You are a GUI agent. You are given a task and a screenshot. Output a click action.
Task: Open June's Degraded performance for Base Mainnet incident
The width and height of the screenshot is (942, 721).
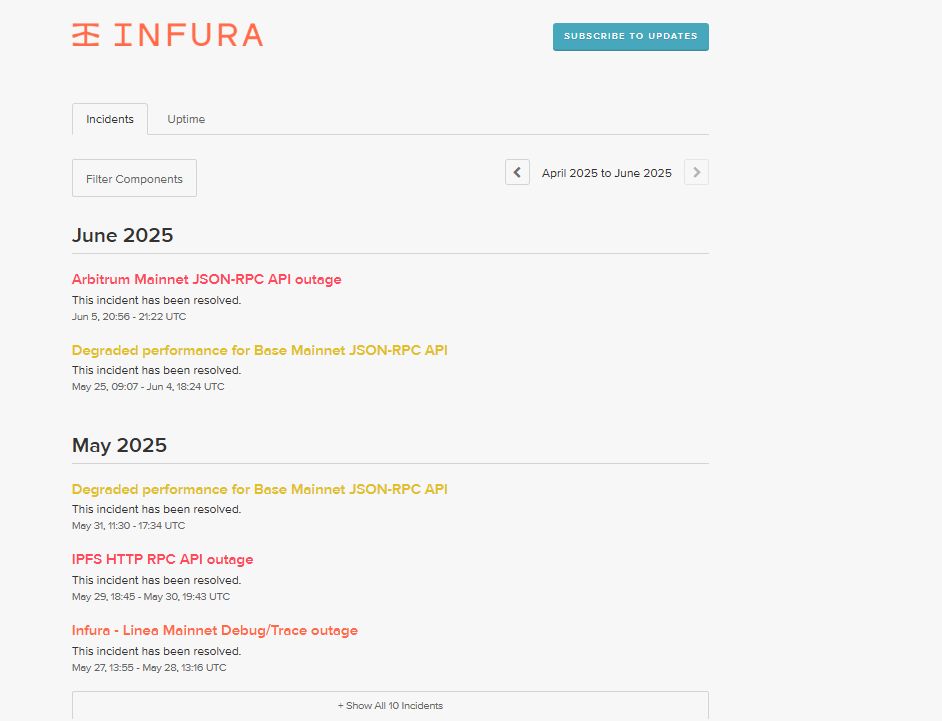pyautogui.click(x=260, y=350)
